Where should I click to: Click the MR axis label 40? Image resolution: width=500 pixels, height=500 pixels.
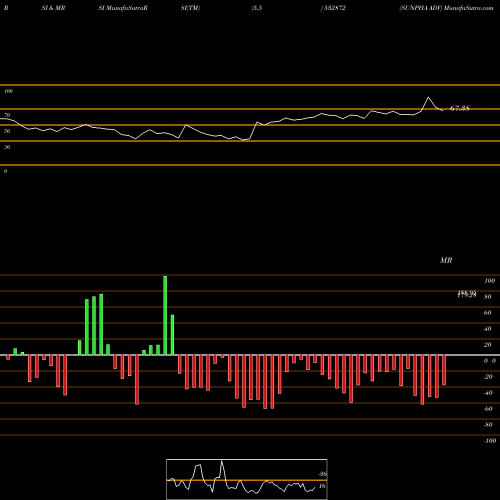487,329
